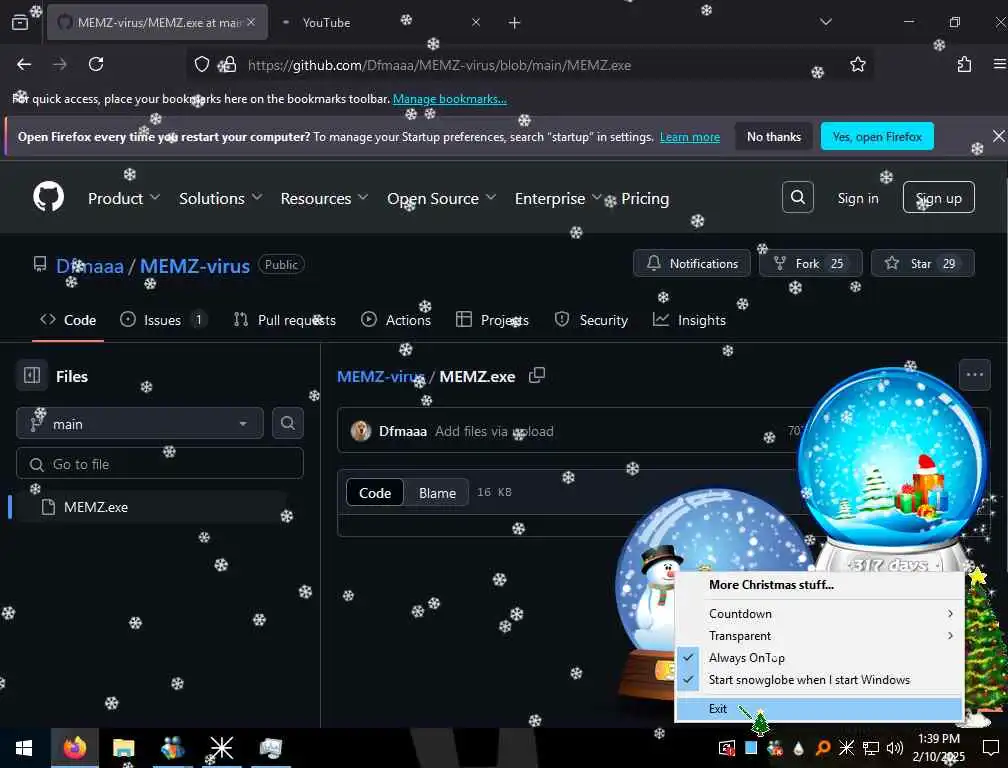Viewport: 1008px width, 768px height.
Task: Open the Pull requests tab
Action: [x=285, y=319]
